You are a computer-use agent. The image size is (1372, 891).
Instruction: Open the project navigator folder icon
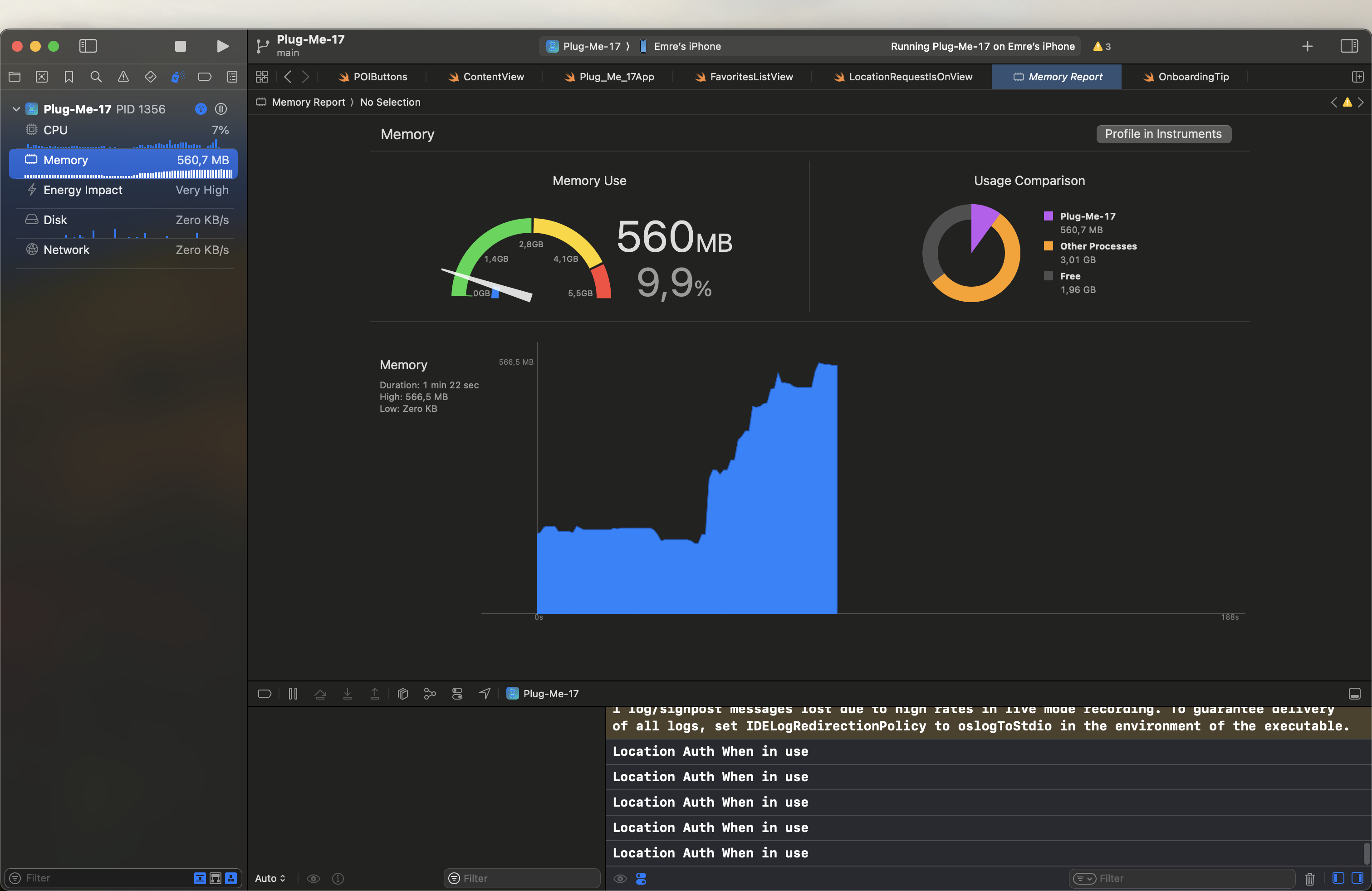(x=15, y=77)
